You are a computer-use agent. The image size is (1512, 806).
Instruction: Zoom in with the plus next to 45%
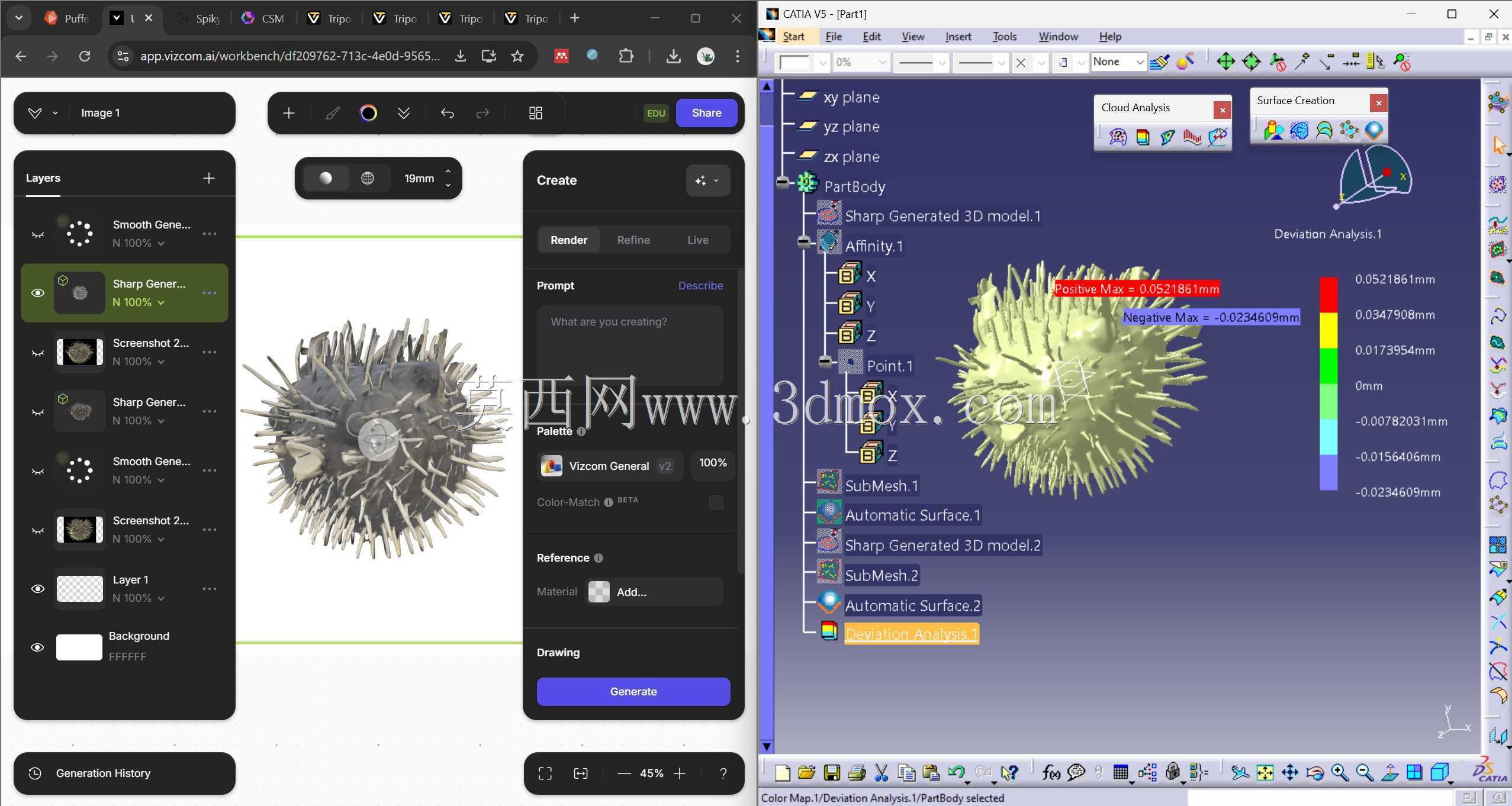pyautogui.click(x=680, y=773)
